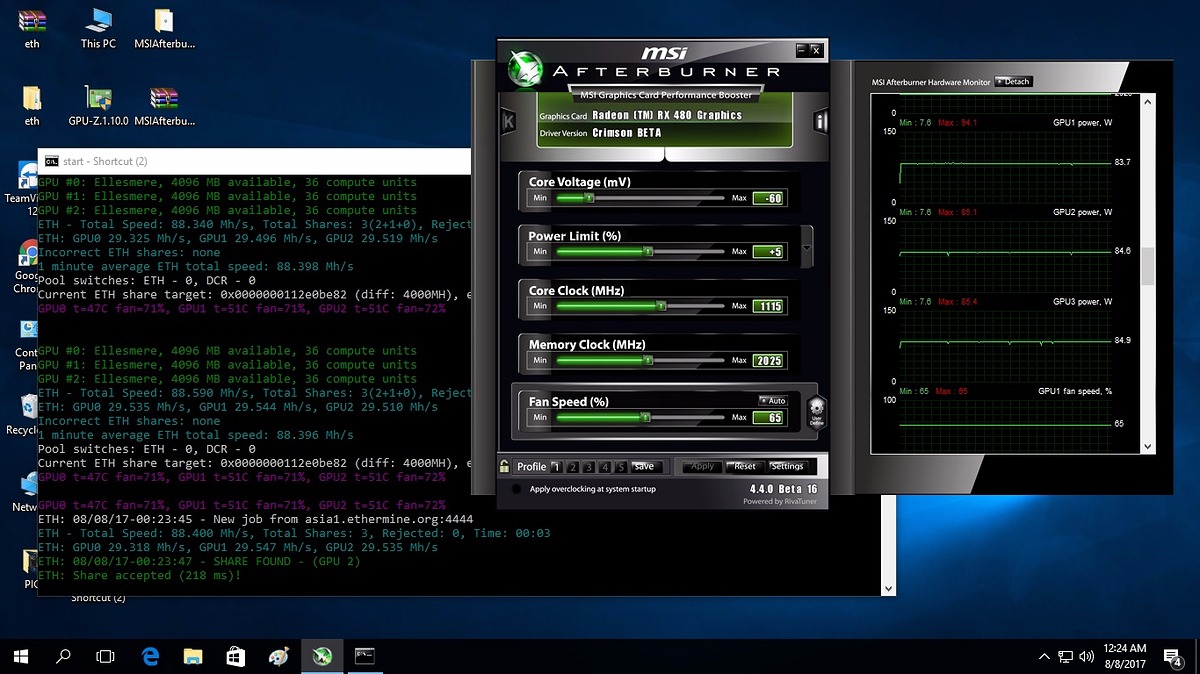
Task: Click the GPU3 power graph
Action: click(1005, 345)
